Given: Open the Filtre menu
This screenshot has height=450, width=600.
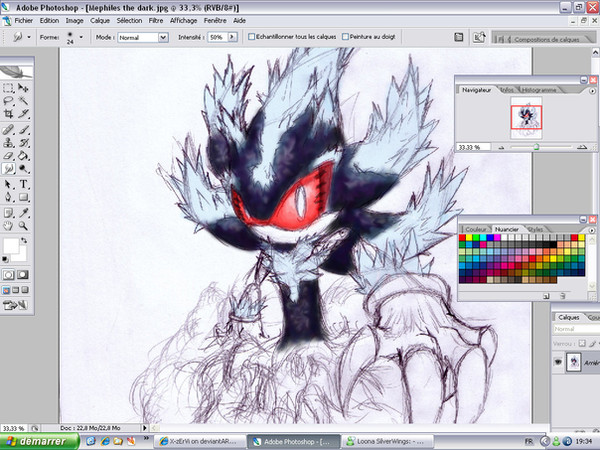Looking at the screenshot, I should [156, 21].
